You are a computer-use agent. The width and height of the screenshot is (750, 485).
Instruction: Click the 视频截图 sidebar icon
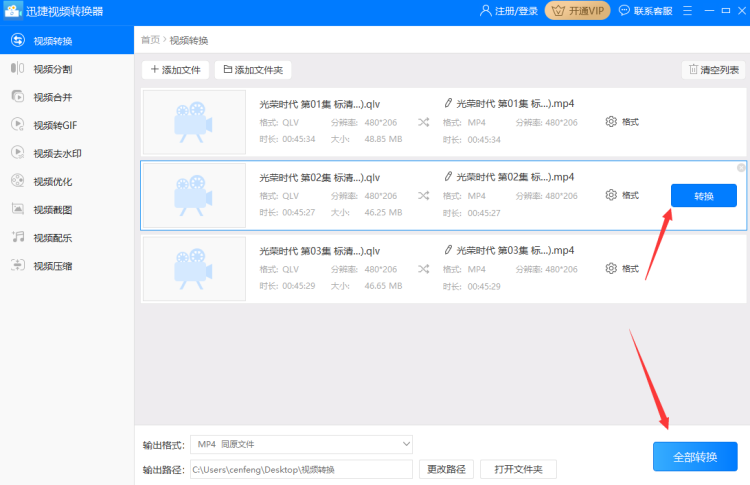click(x=18, y=209)
